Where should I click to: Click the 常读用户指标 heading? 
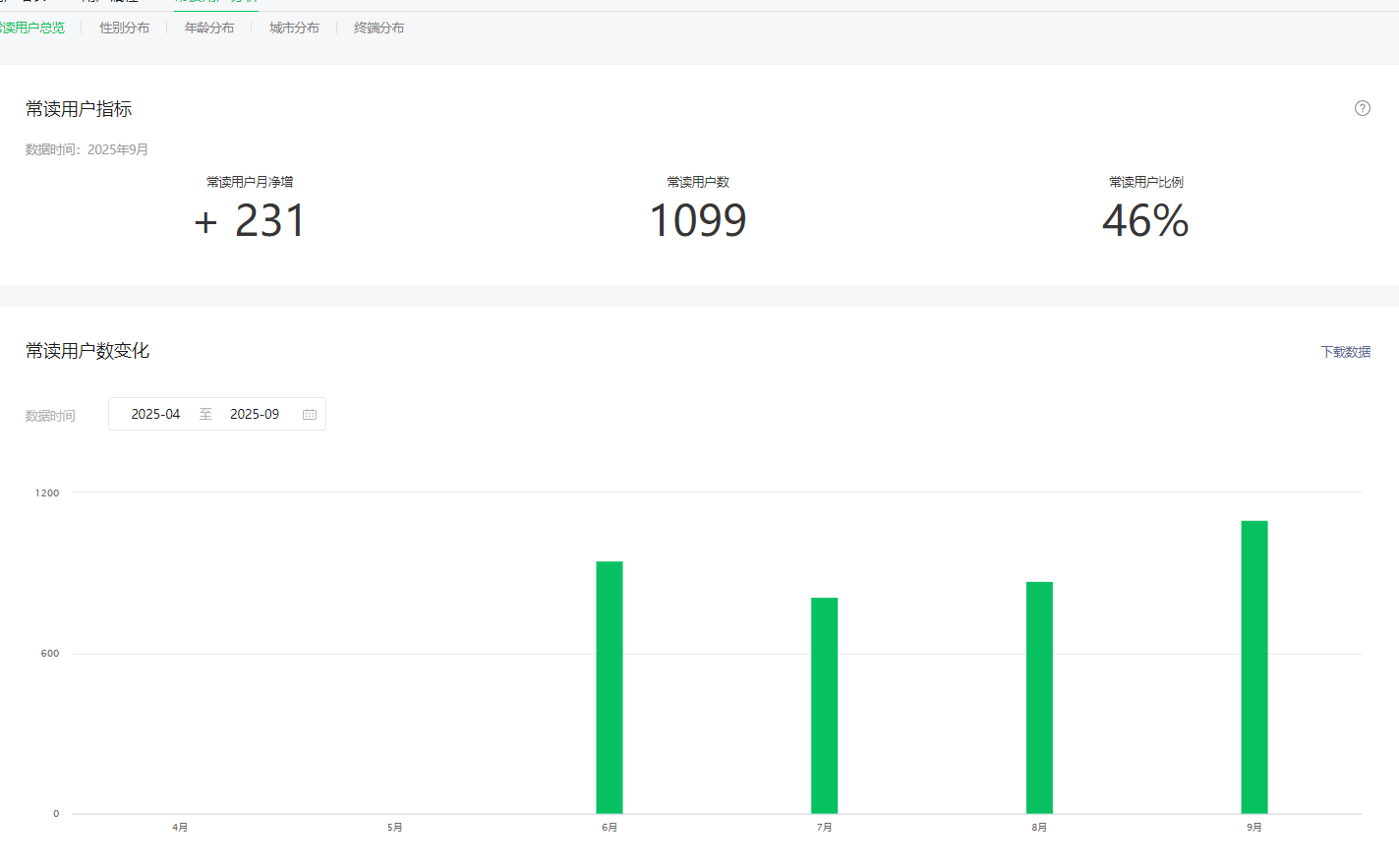pyautogui.click(x=79, y=109)
